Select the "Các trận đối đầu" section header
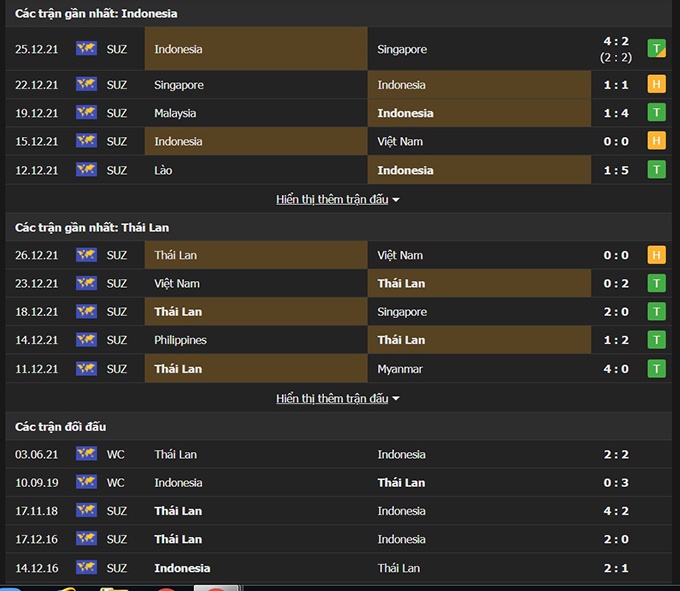680x591 pixels. coord(60,427)
